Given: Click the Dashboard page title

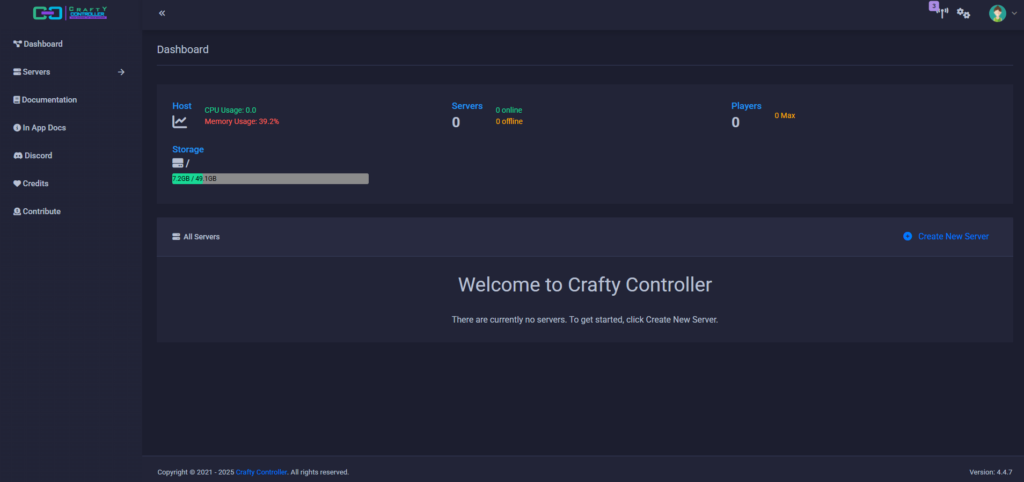Looking at the screenshot, I should click(x=183, y=50).
